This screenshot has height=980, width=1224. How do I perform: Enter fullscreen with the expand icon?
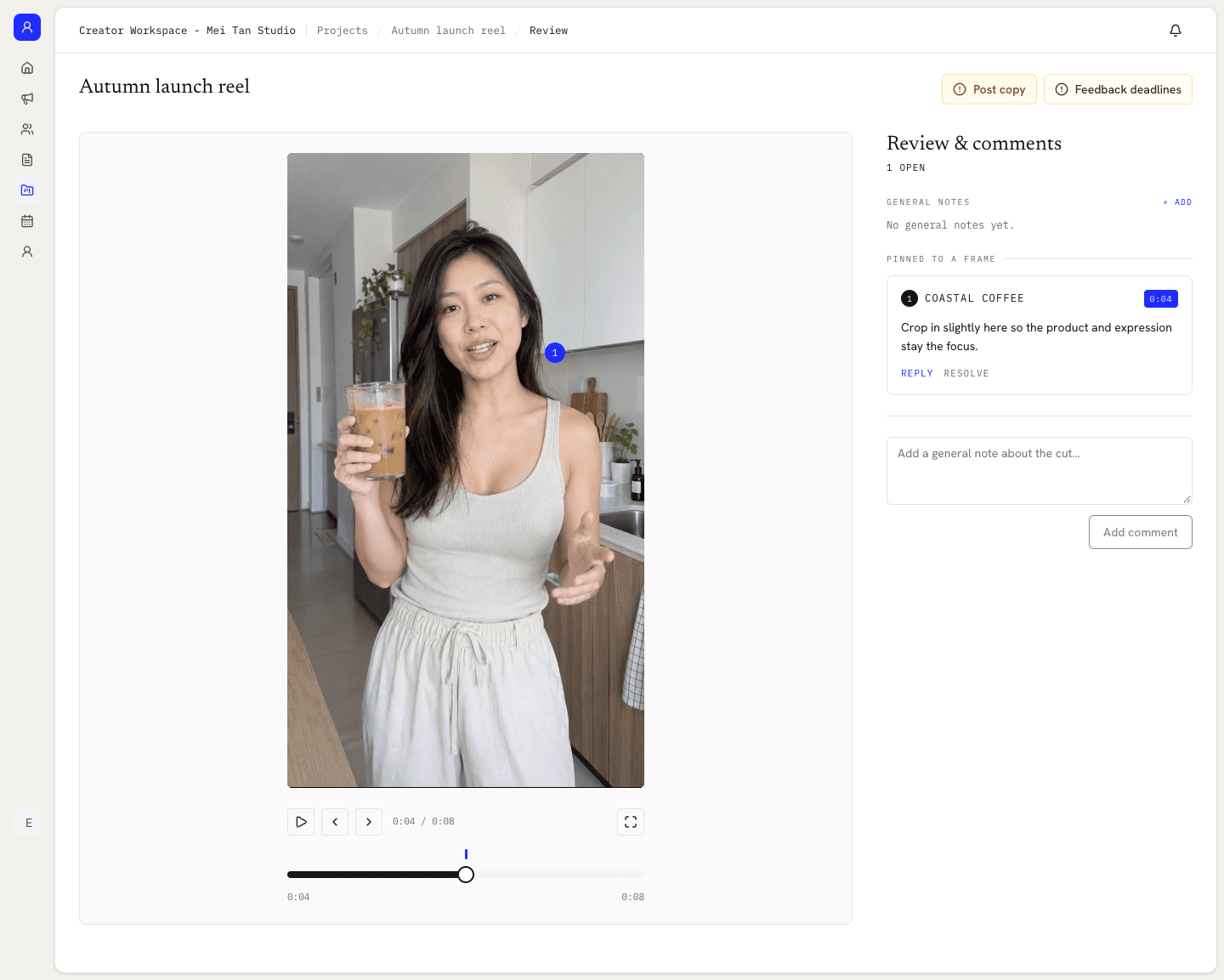pos(631,822)
